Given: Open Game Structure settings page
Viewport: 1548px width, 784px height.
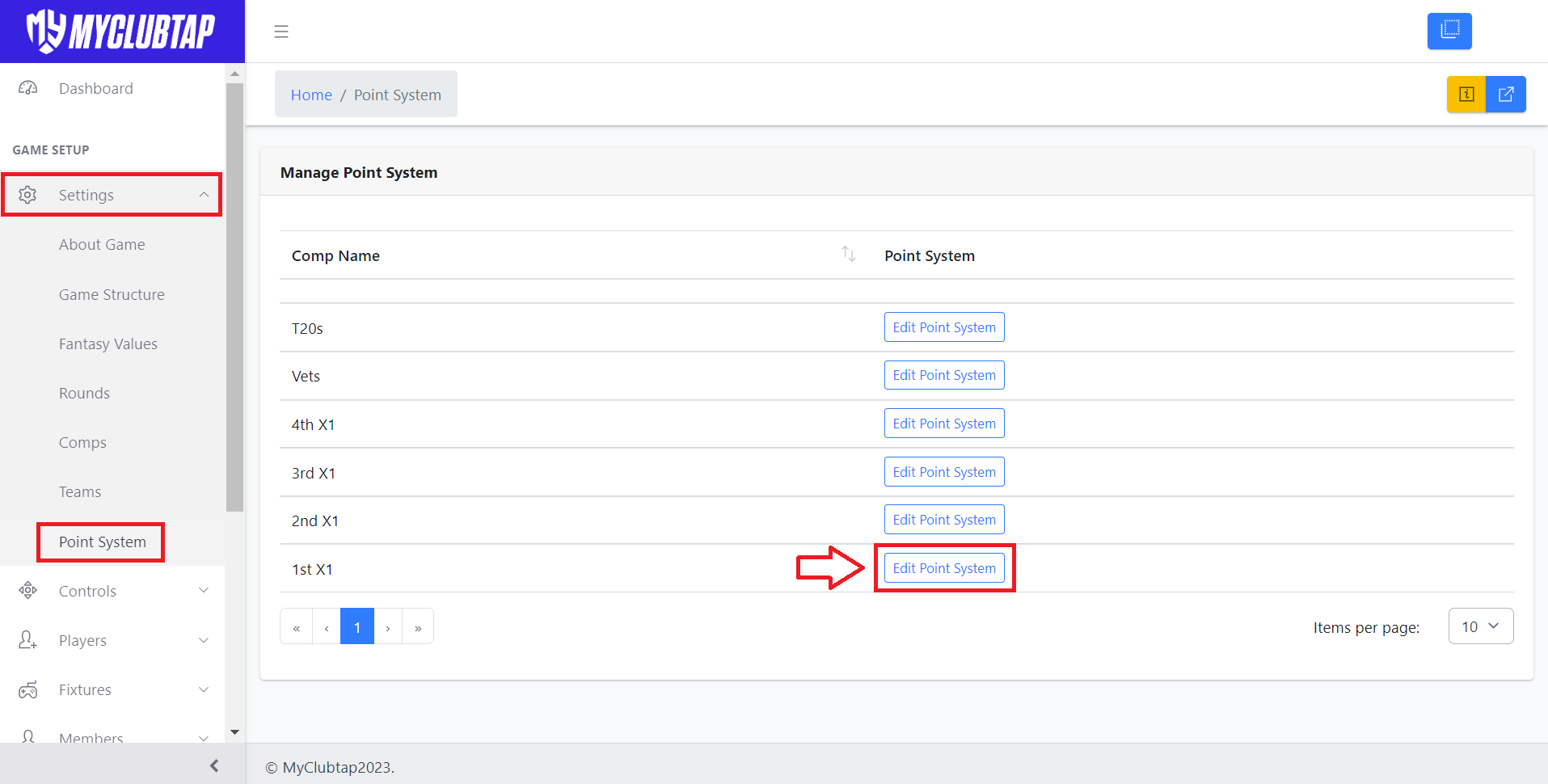Looking at the screenshot, I should [112, 294].
